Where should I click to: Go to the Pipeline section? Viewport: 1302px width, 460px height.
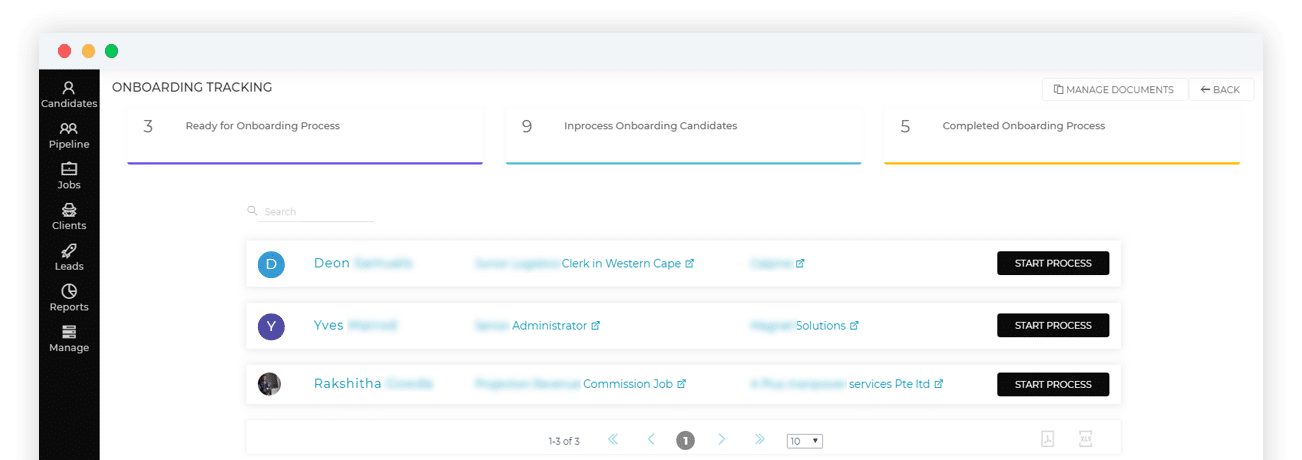pos(68,136)
